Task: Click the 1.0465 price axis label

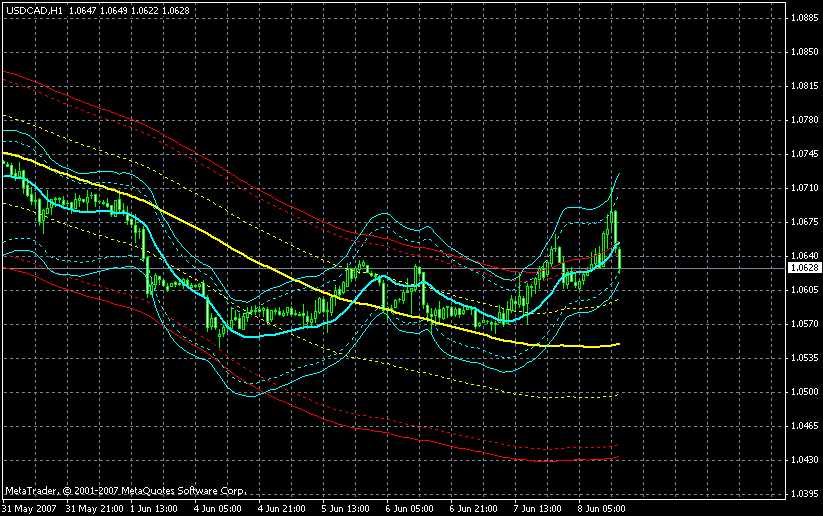Action: tap(804, 426)
